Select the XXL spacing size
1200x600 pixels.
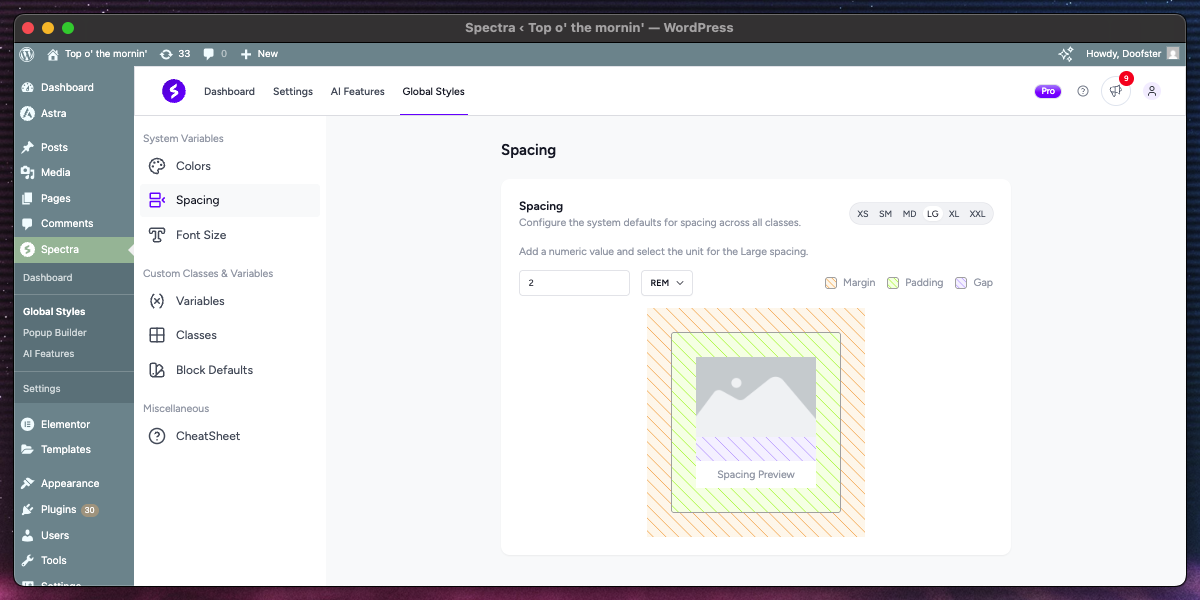(x=977, y=214)
